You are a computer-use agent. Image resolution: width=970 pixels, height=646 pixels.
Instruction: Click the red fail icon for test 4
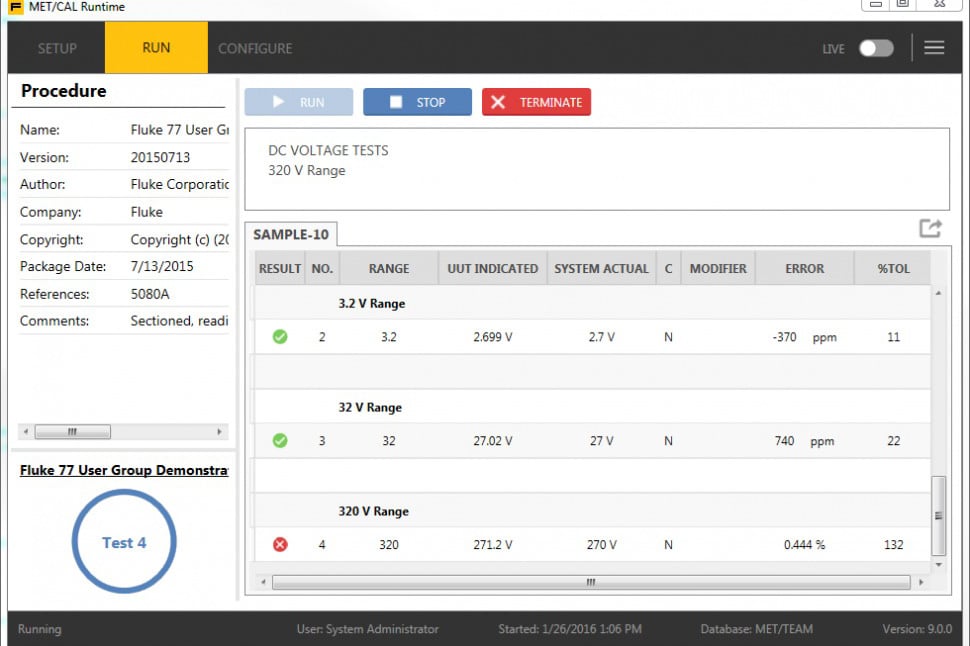click(x=280, y=545)
